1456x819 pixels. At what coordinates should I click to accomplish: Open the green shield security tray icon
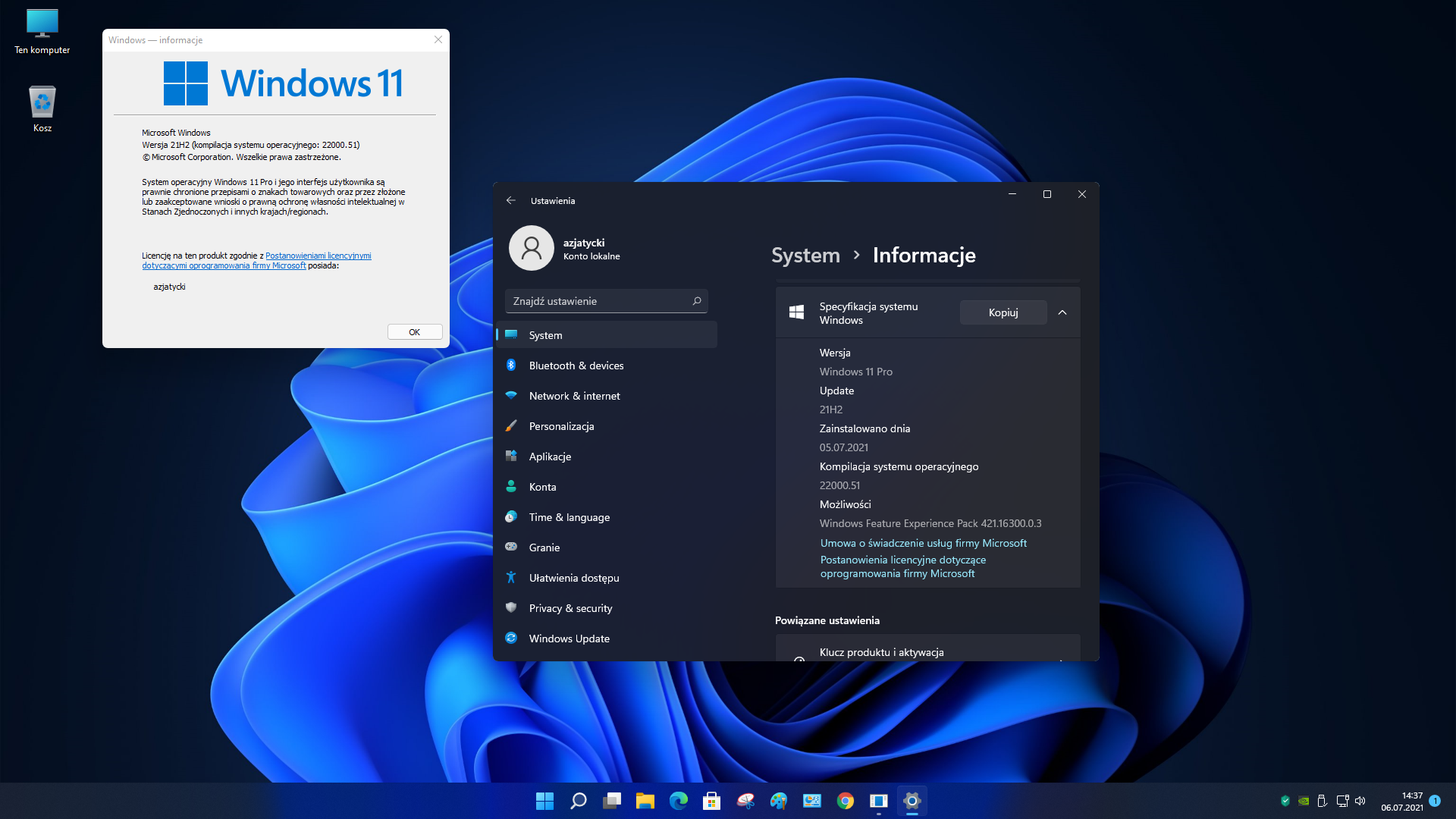tap(1285, 801)
